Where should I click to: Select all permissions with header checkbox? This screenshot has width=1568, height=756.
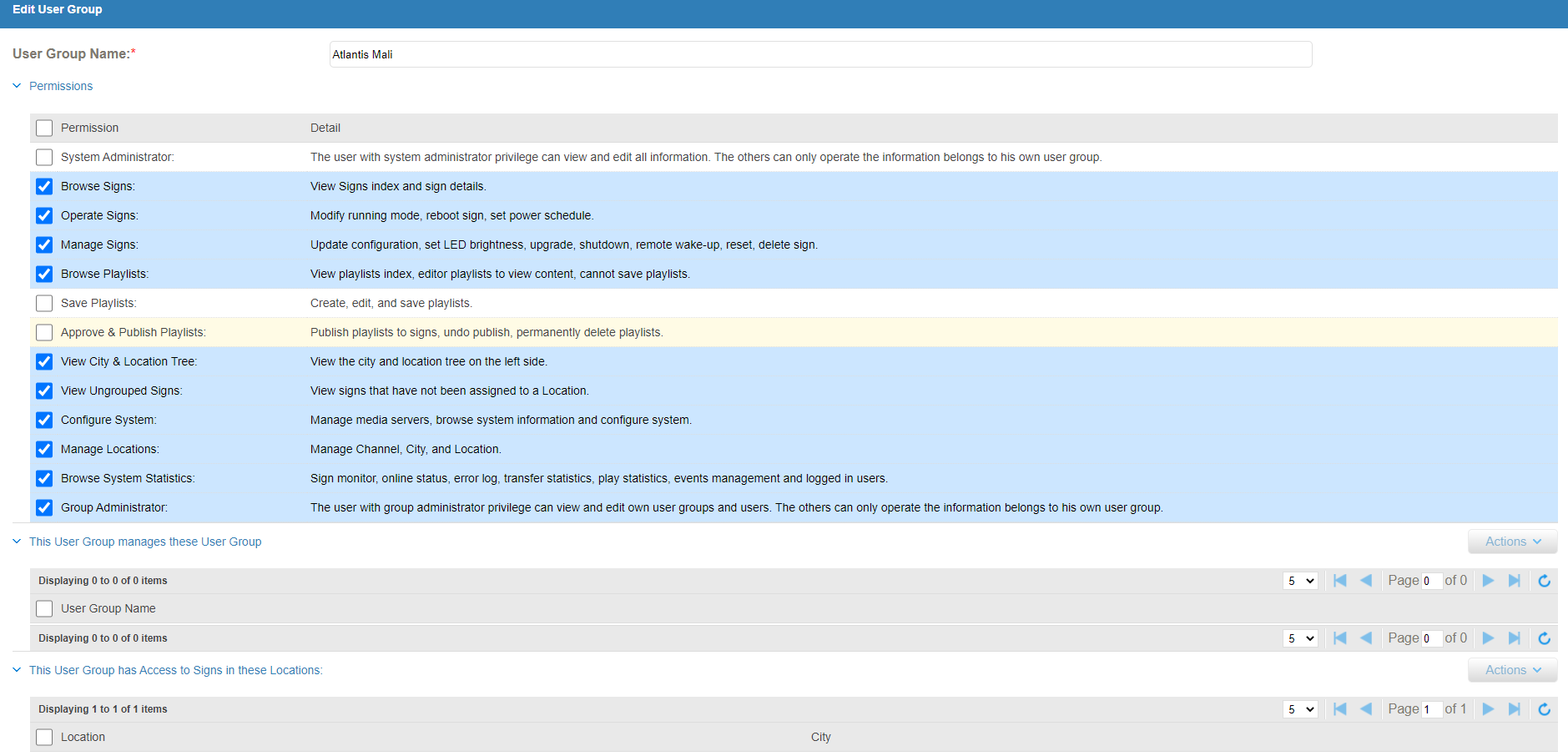[44, 128]
